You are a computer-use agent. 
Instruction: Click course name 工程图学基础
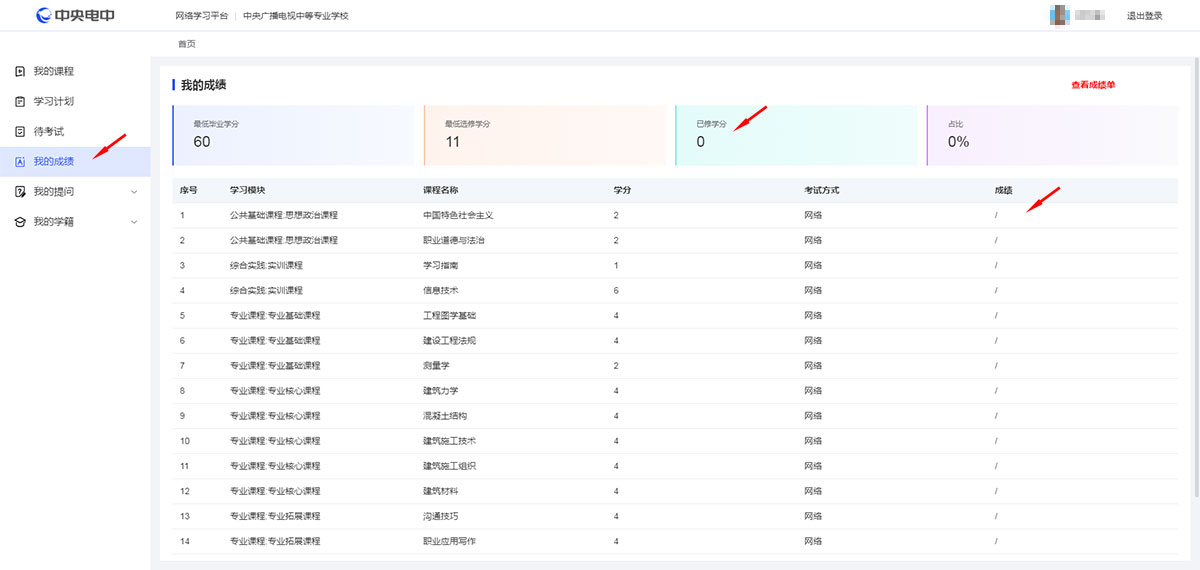pos(450,315)
